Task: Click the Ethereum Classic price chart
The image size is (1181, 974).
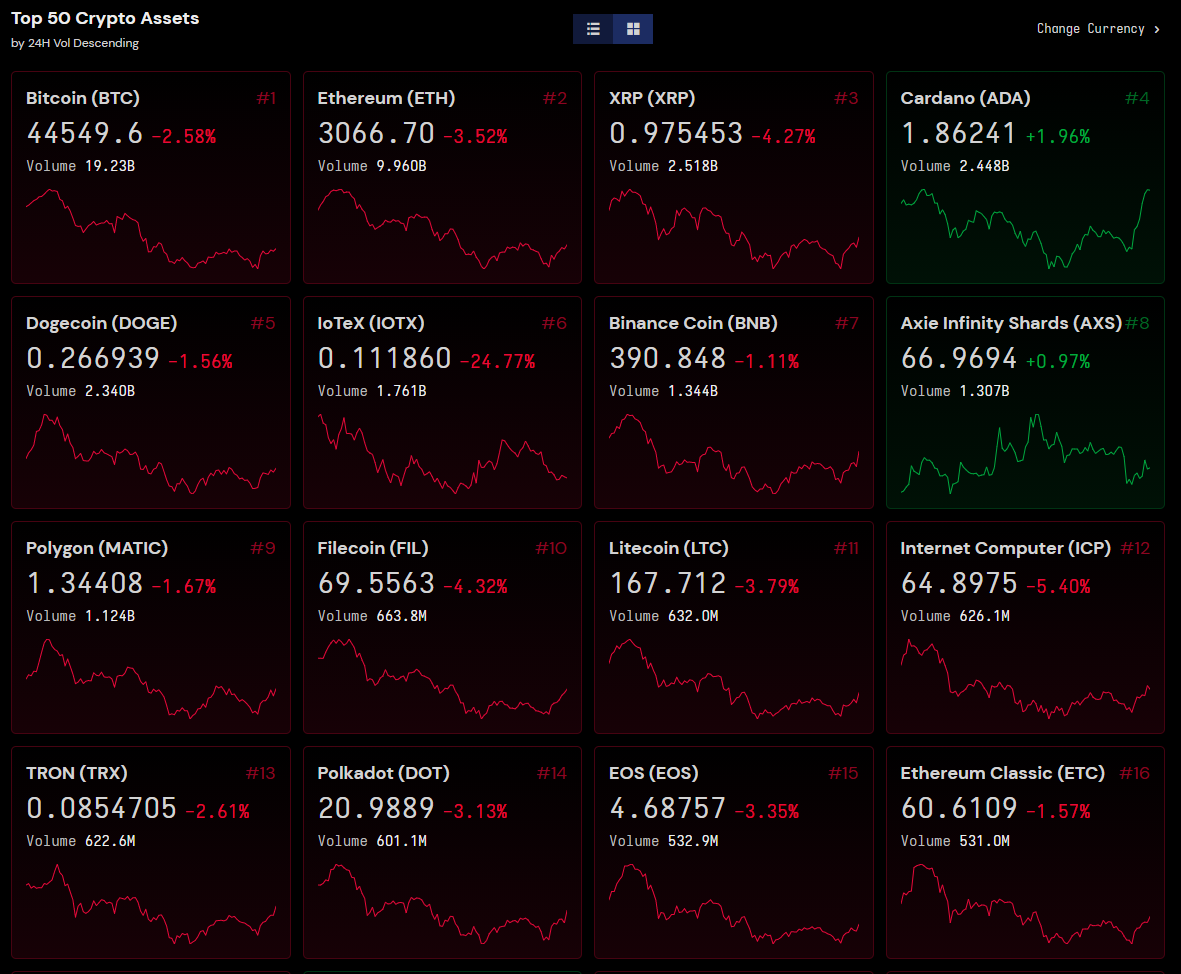Action: 1025,904
